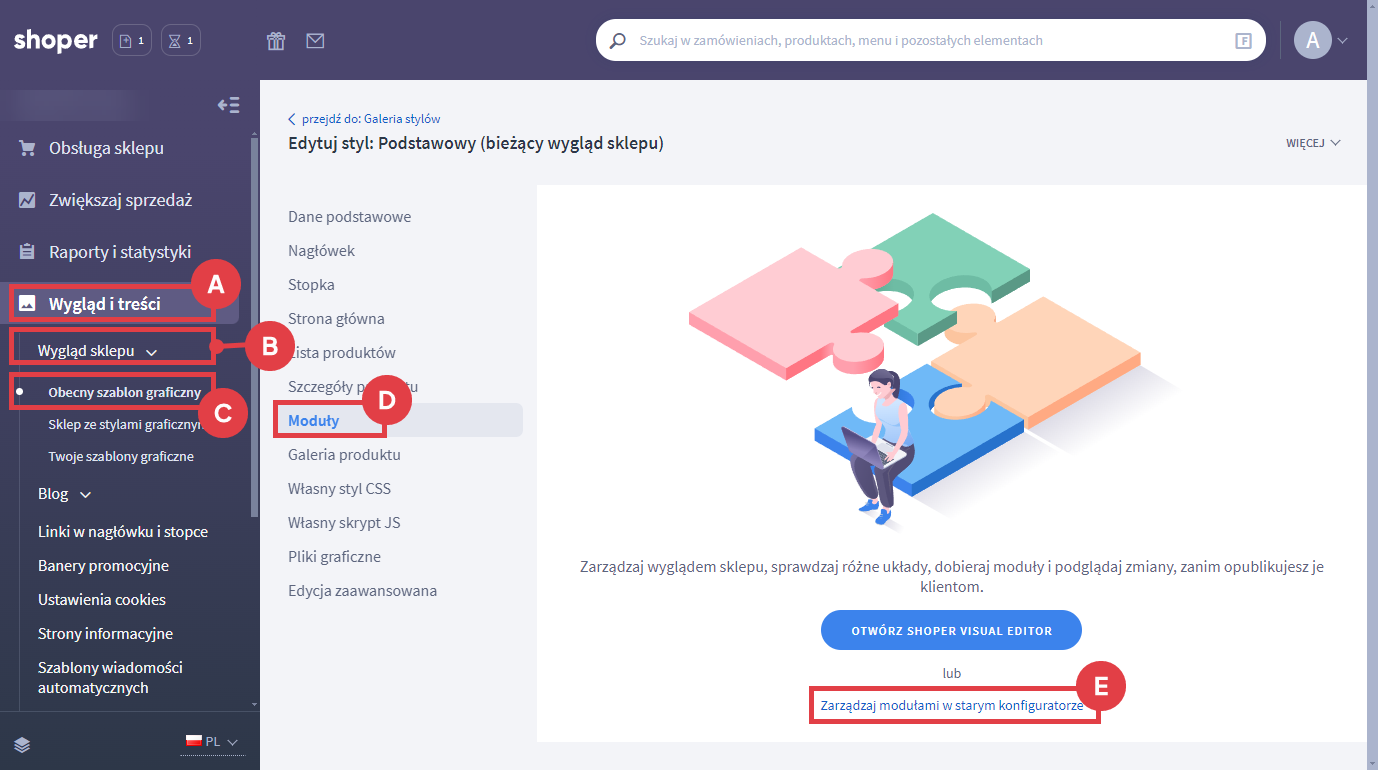The image size is (1378, 770).
Task: Click Otwórz Shoper Visual Editor button
Action: [x=951, y=631]
